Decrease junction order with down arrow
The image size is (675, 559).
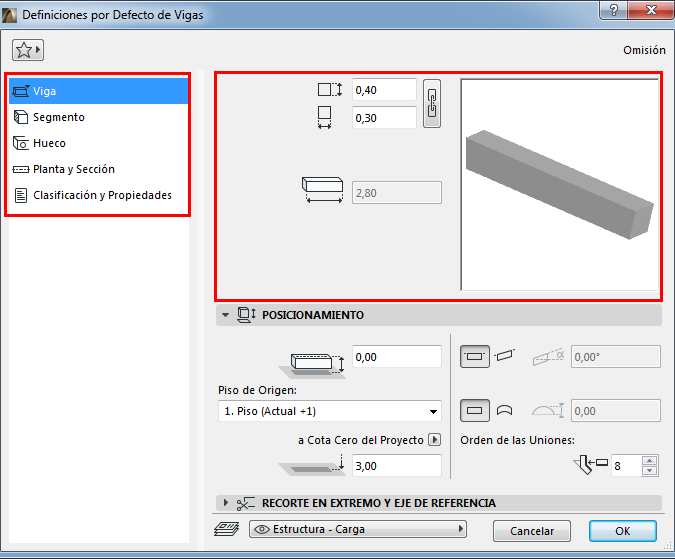(649, 471)
